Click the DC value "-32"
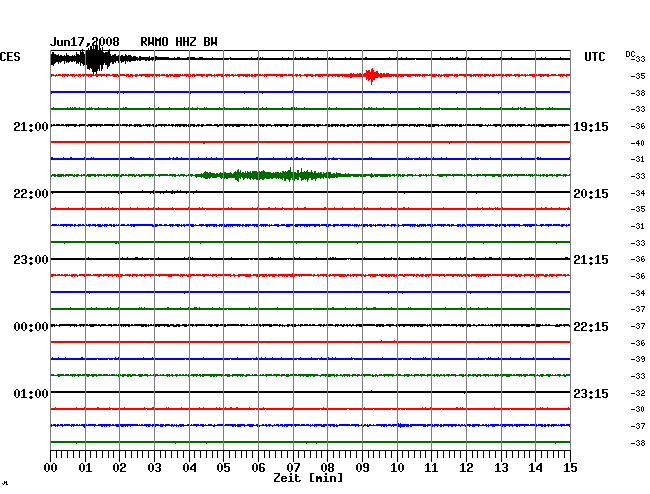This screenshot has width=650, height=494. [638, 393]
